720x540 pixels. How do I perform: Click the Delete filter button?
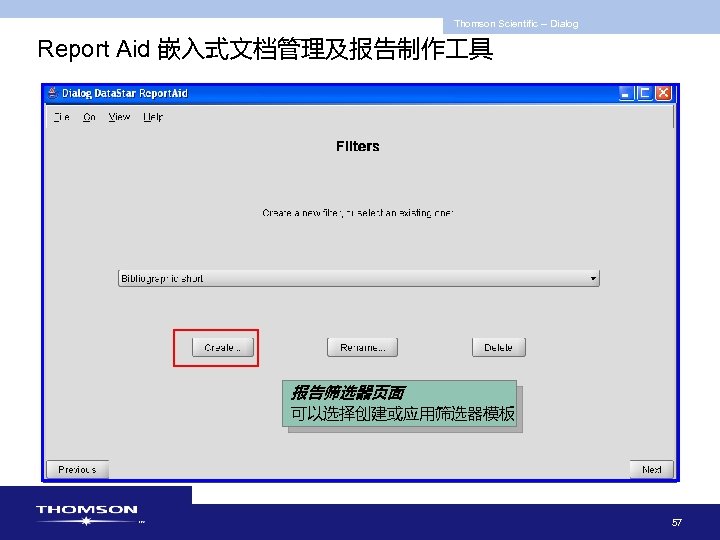pyautogui.click(x=499, y=348)
